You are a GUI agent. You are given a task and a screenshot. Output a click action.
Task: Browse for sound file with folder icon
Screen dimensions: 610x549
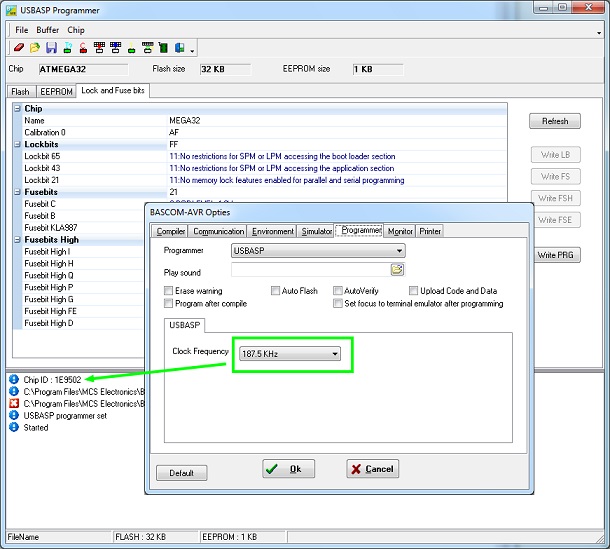tap(397, 269)
